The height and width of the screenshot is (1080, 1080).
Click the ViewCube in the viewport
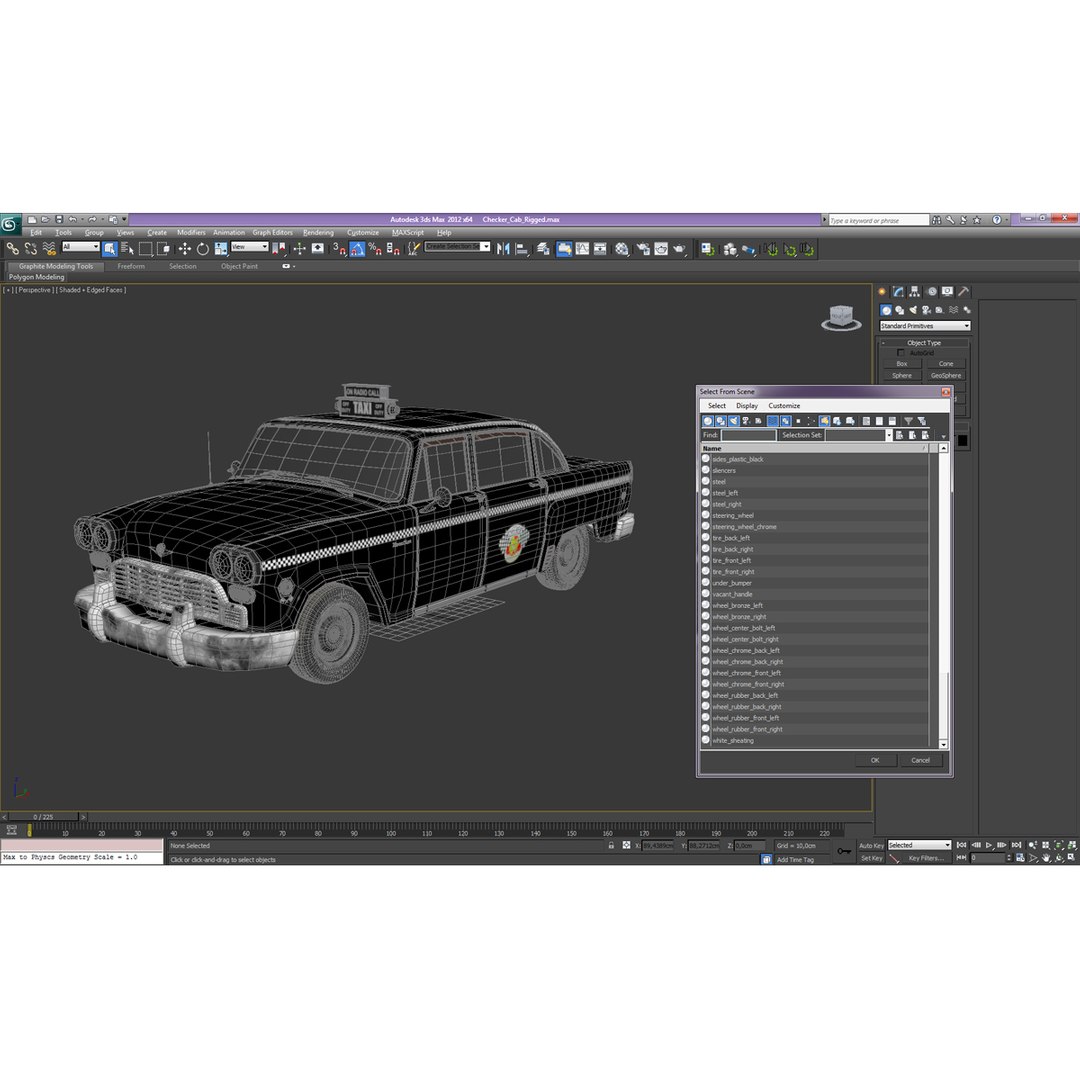[x=842, y=318]
